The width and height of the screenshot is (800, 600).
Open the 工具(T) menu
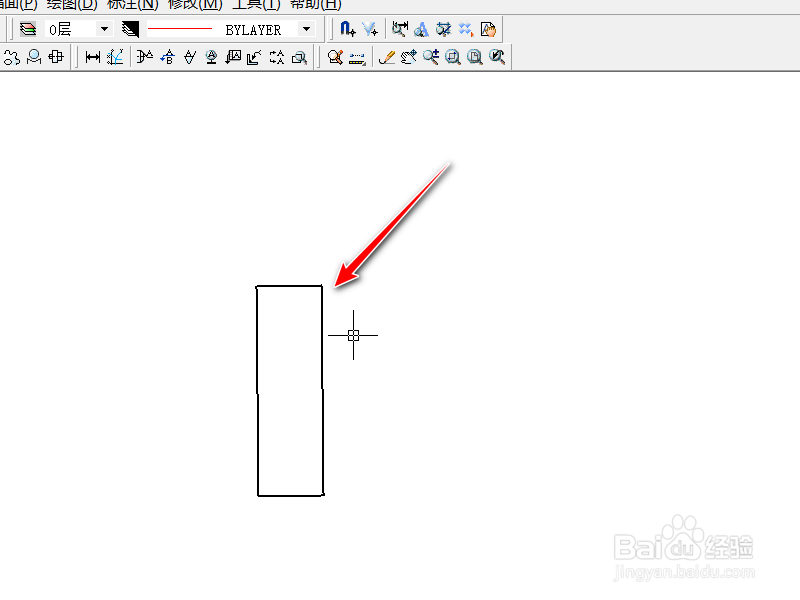256,5
